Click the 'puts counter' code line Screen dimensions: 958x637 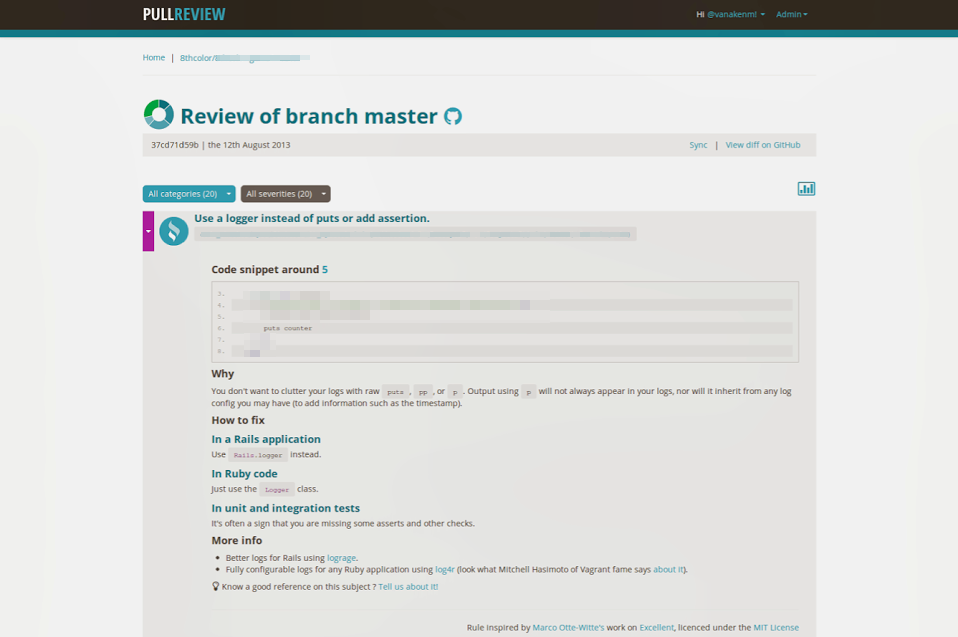[288, 328]
